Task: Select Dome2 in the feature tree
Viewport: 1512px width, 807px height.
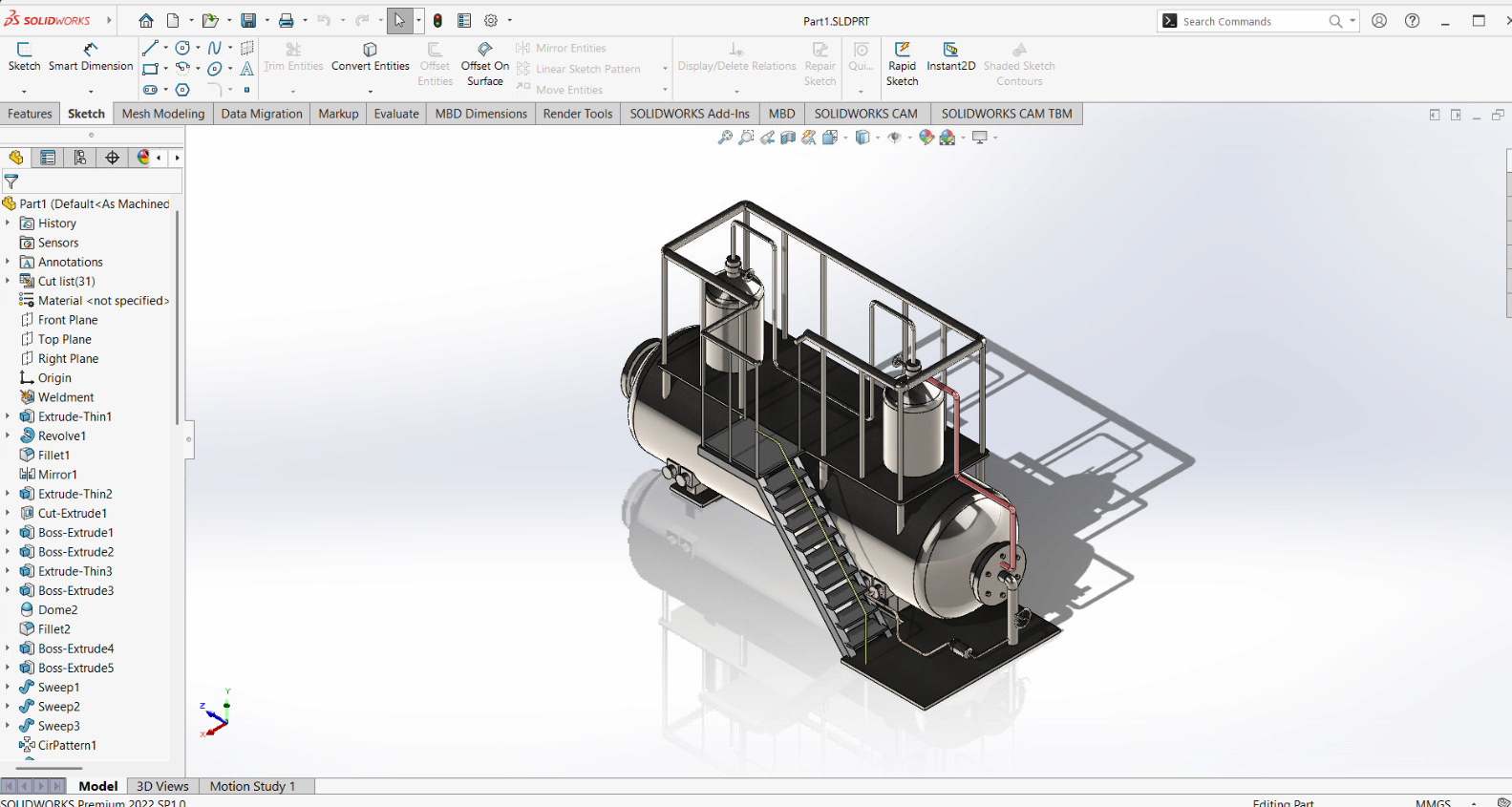Action: [49, 609]
